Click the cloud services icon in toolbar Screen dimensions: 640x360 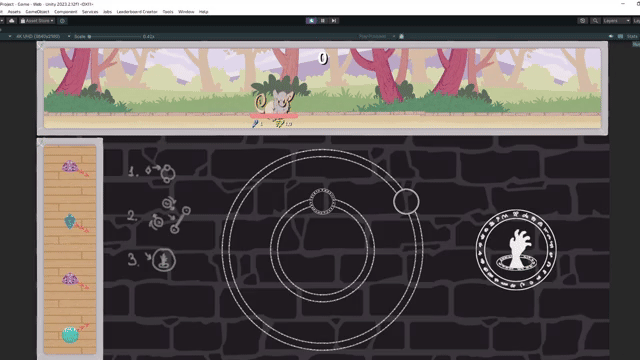coord(11,21)
